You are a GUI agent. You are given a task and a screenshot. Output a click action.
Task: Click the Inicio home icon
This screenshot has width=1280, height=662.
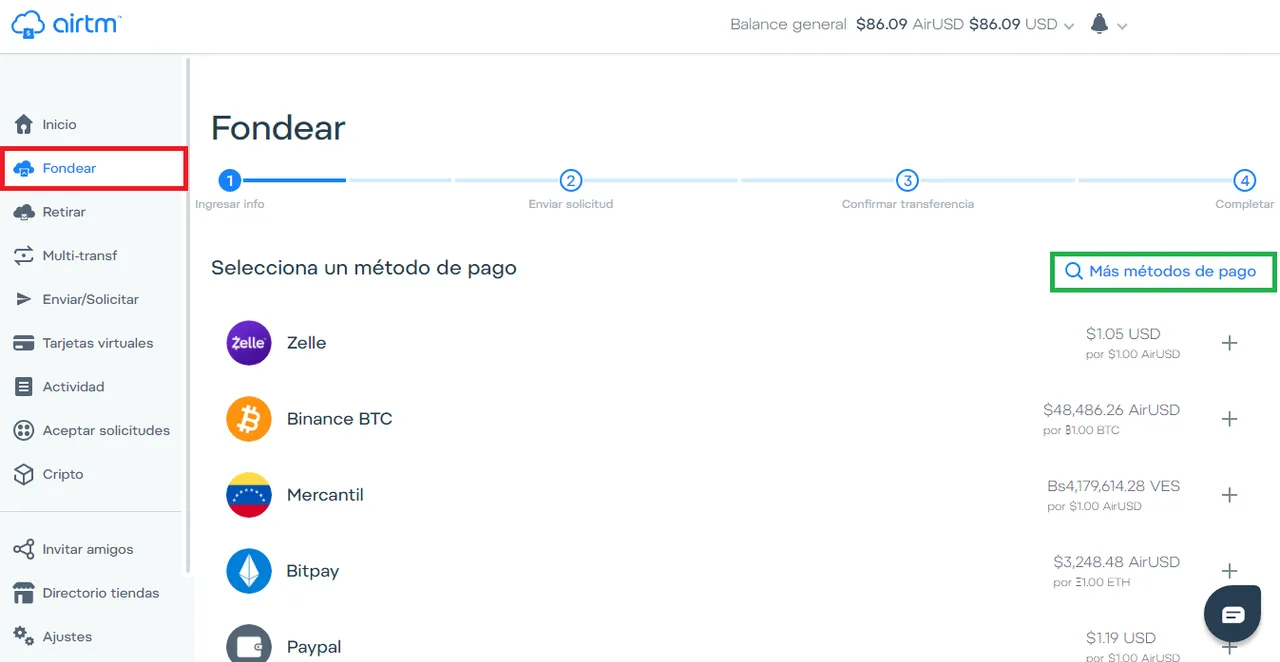coord(24,125)
